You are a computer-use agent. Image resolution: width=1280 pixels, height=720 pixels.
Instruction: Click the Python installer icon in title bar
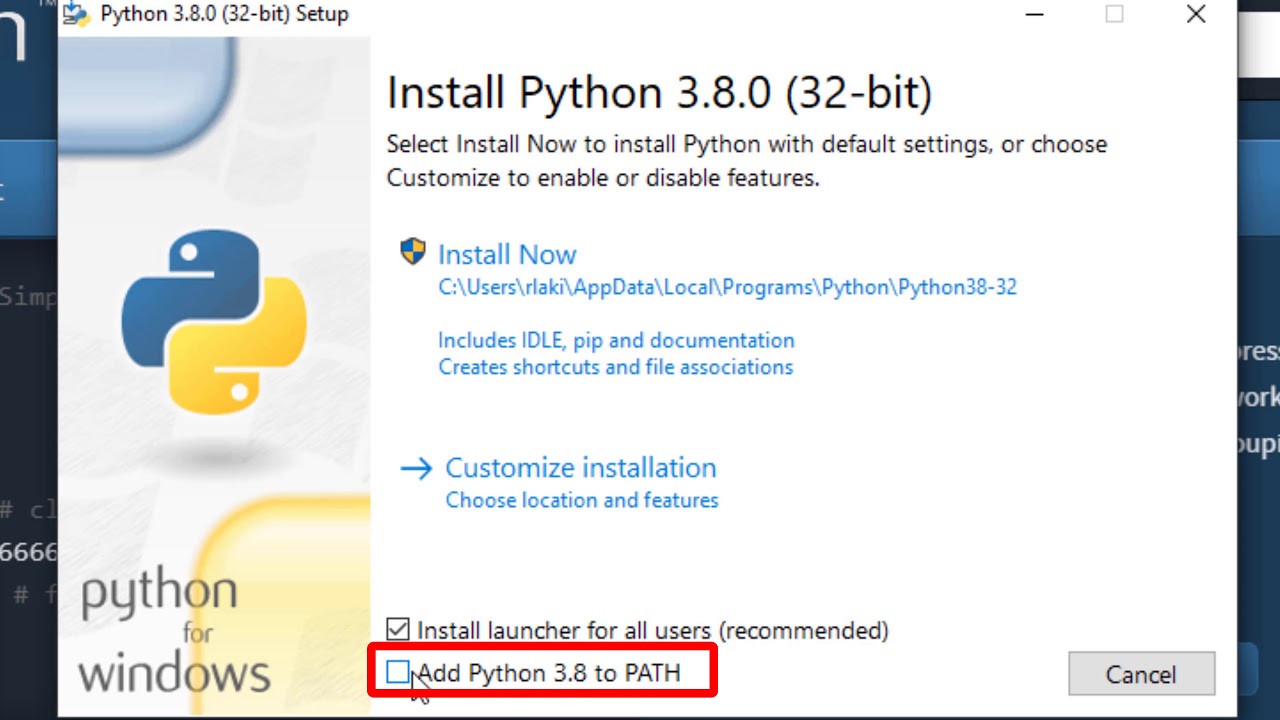point(76,13)
